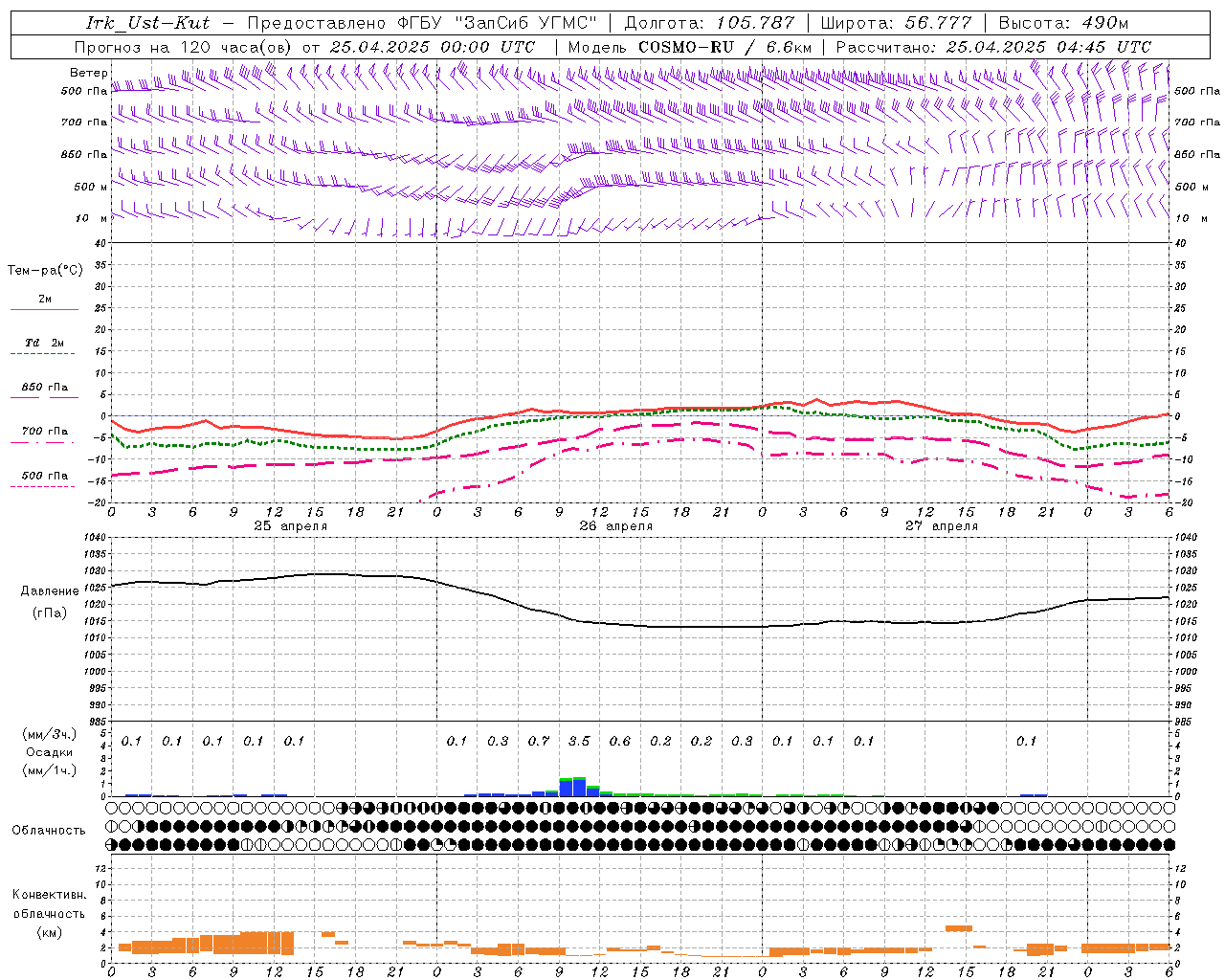Image resolution: width=1225 pixels, height=980 pixels.
Task: Click the 0.7 precipitation total value
Action: 539,742
